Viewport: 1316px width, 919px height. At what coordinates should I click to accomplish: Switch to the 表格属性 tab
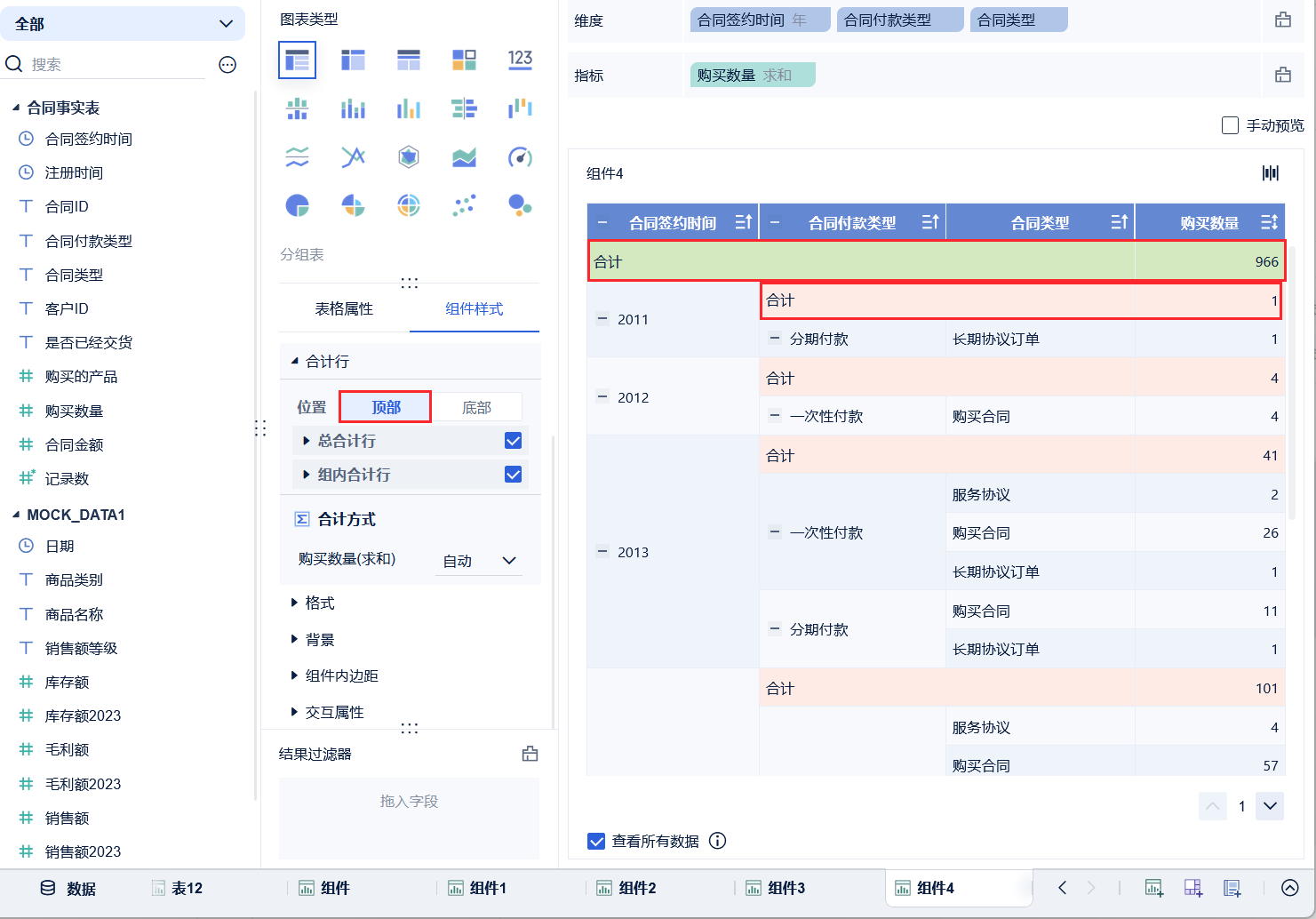pyautogui.click(x=344, y=308)
